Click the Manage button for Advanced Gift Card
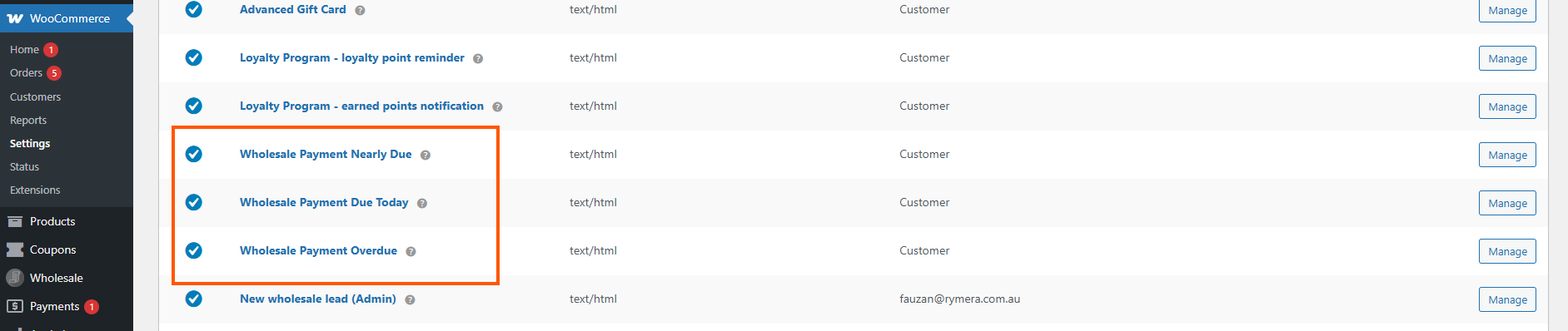Viewport: 1568px width, 331px height. coord(1507,11)
